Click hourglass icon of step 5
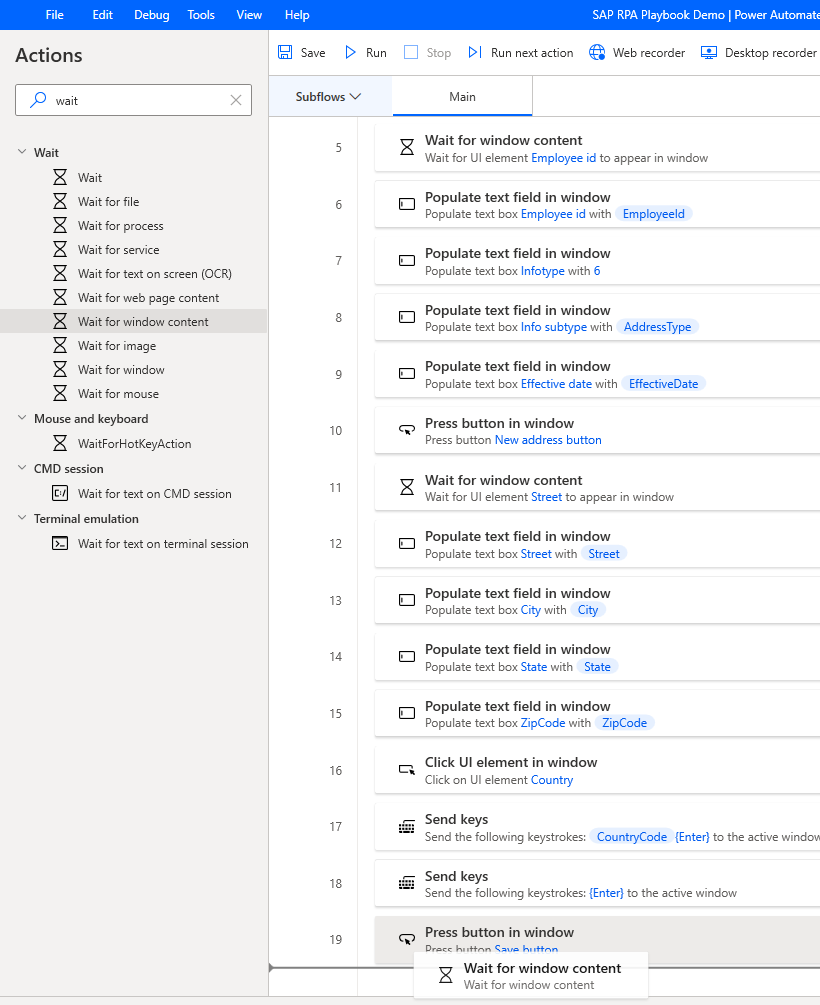This screenshot has width=820, height=1005. 406,148
